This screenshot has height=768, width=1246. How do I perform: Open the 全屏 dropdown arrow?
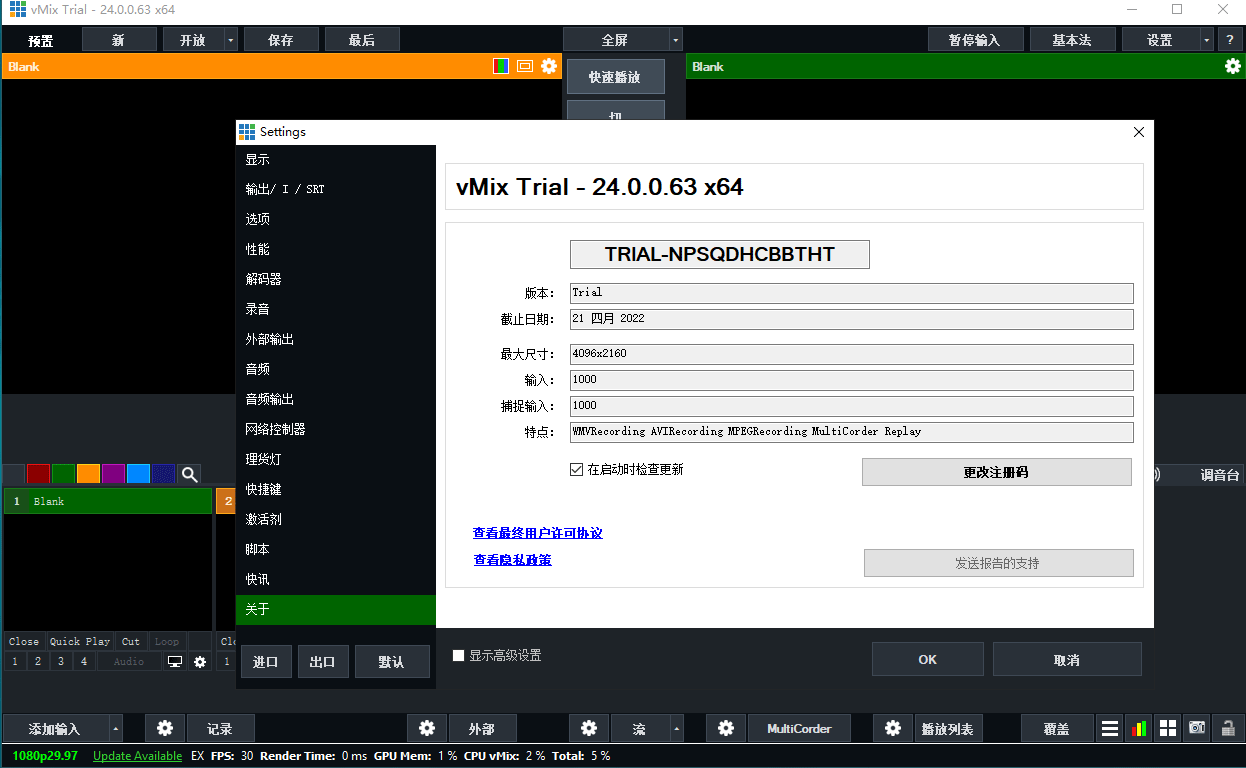pyautogui.click(x=676, y=40)
